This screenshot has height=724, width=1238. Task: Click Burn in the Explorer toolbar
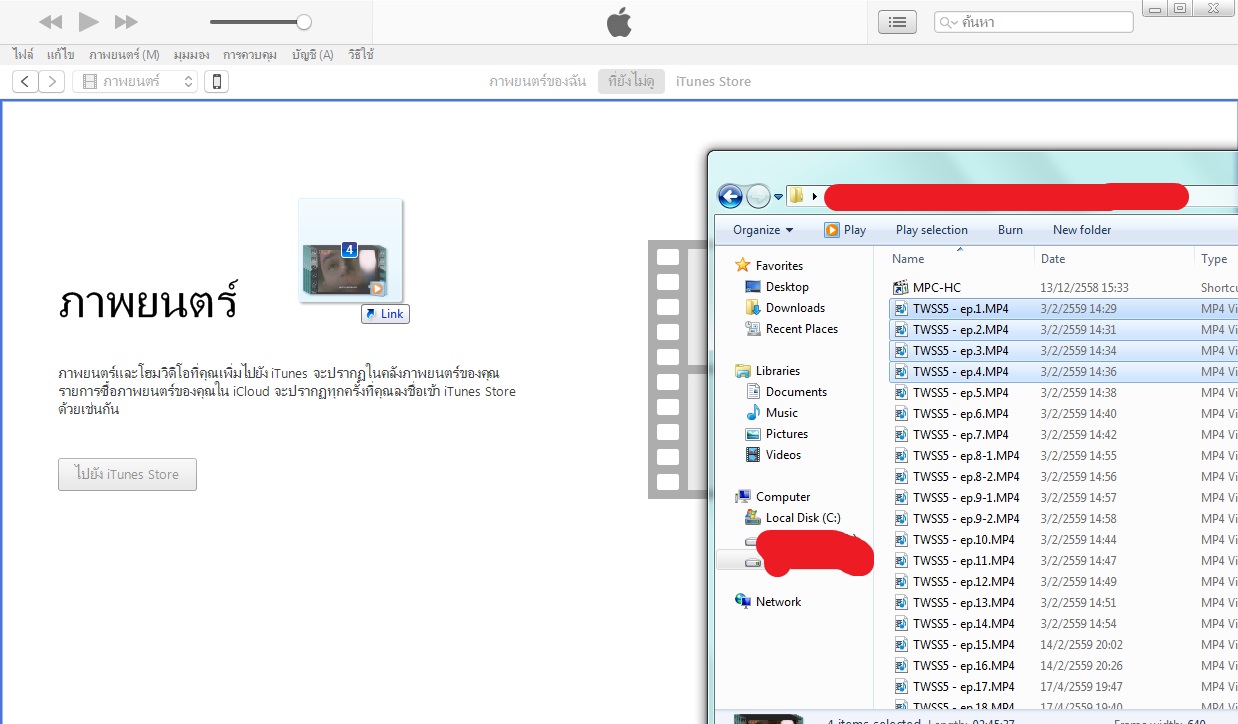tap(1010, 230)
